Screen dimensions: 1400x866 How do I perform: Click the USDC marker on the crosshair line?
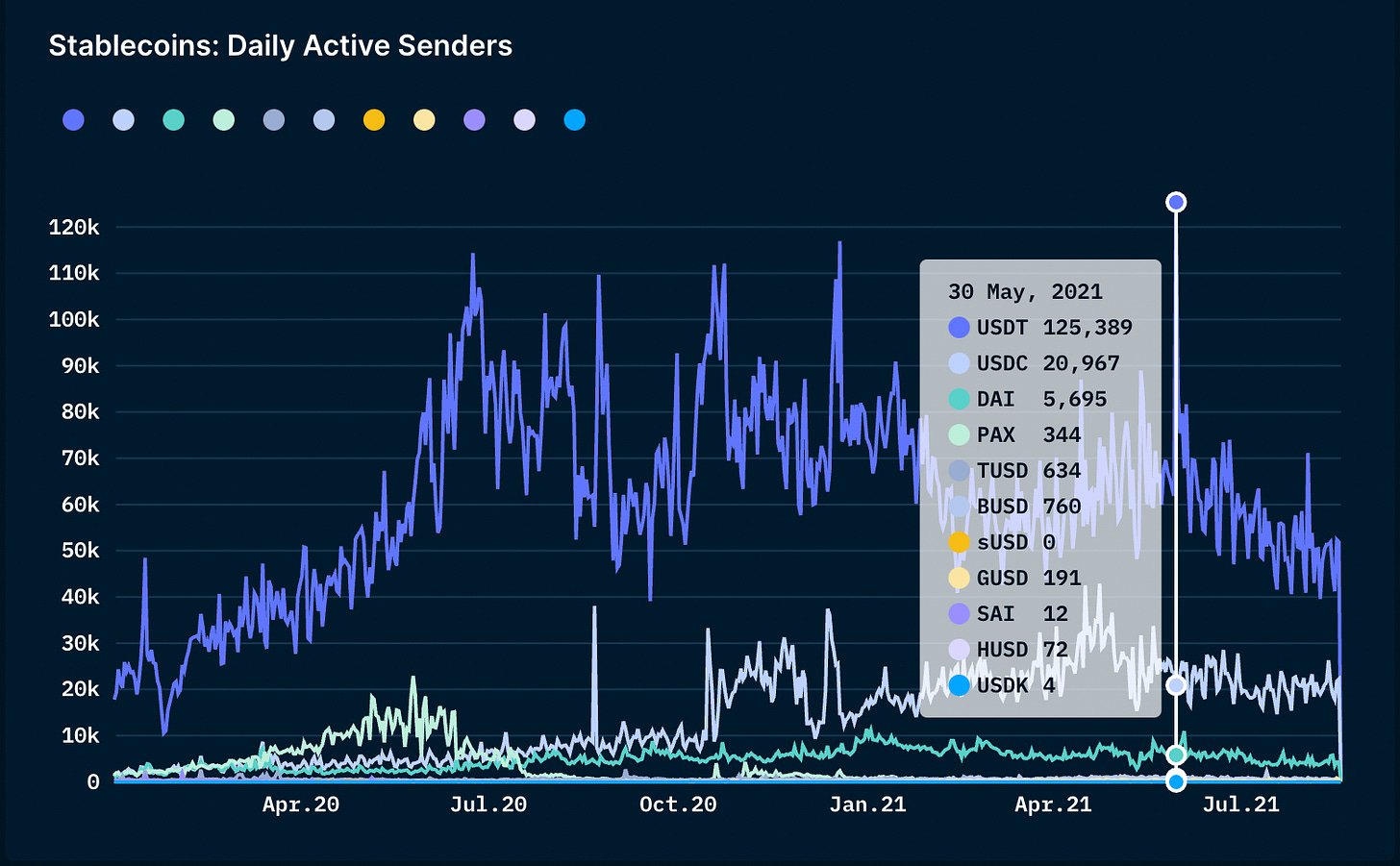coord(1176,685)
